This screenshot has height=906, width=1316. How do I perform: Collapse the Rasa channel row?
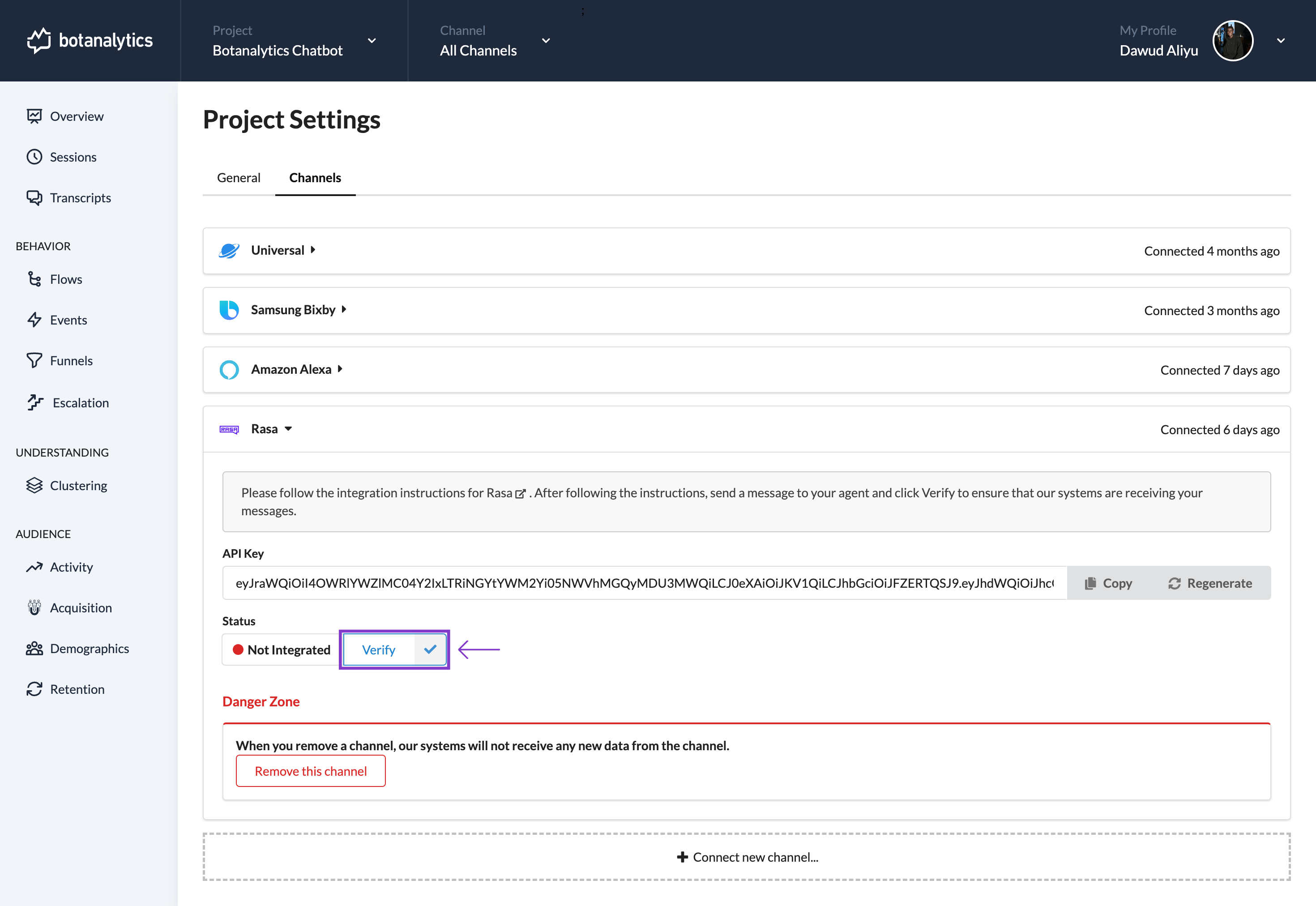(746, 429)
